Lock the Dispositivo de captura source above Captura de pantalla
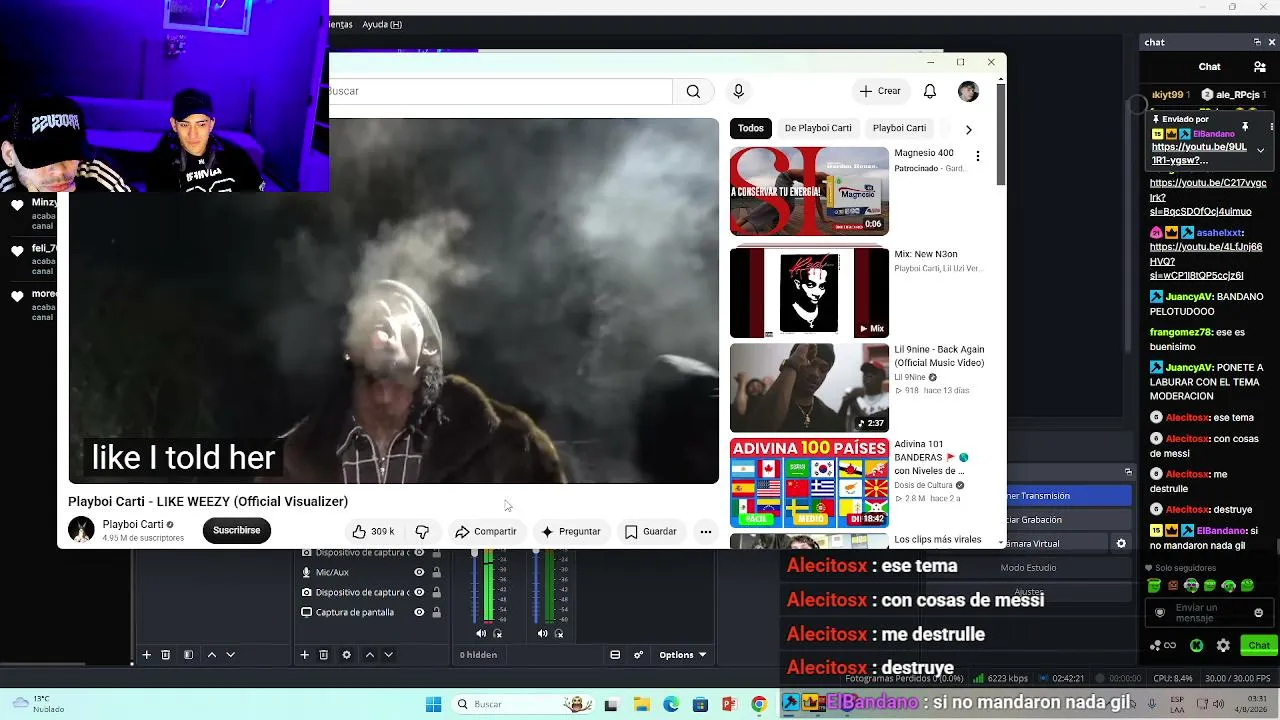 pyautogui.click(x=436, y=592)
